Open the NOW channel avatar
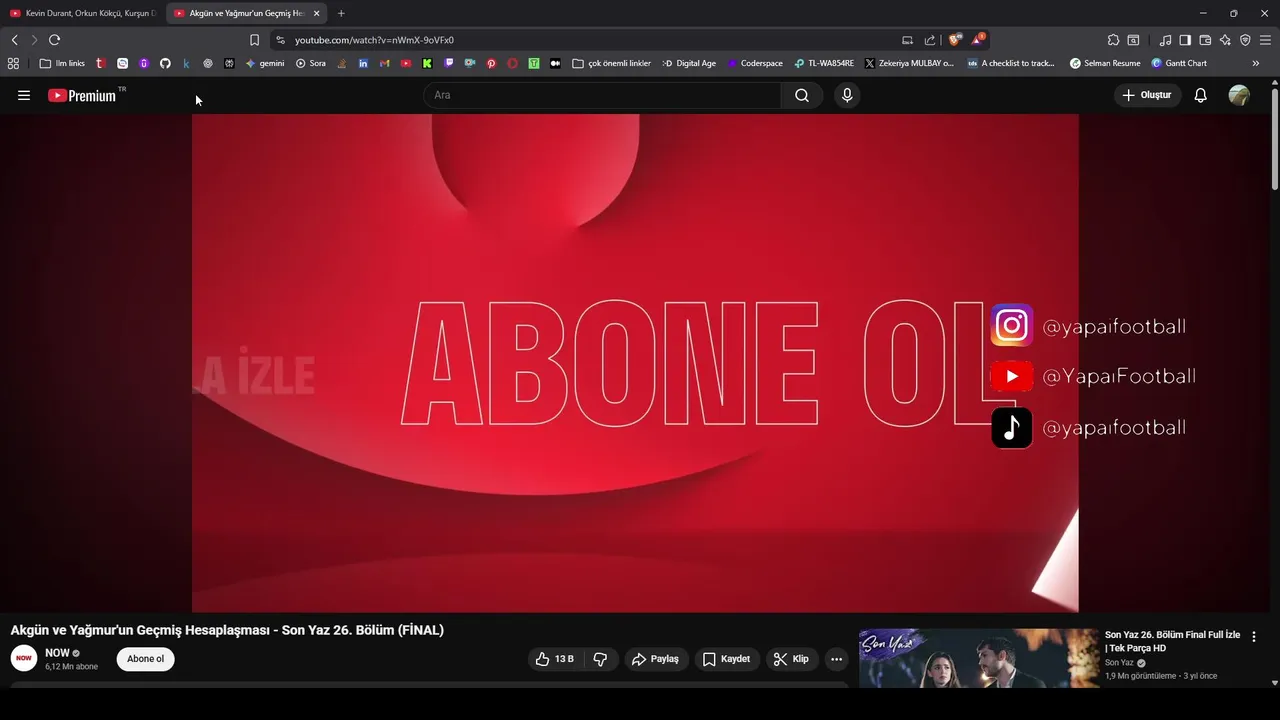Screen dimensions: 1280x720 [x=24, y=658]
